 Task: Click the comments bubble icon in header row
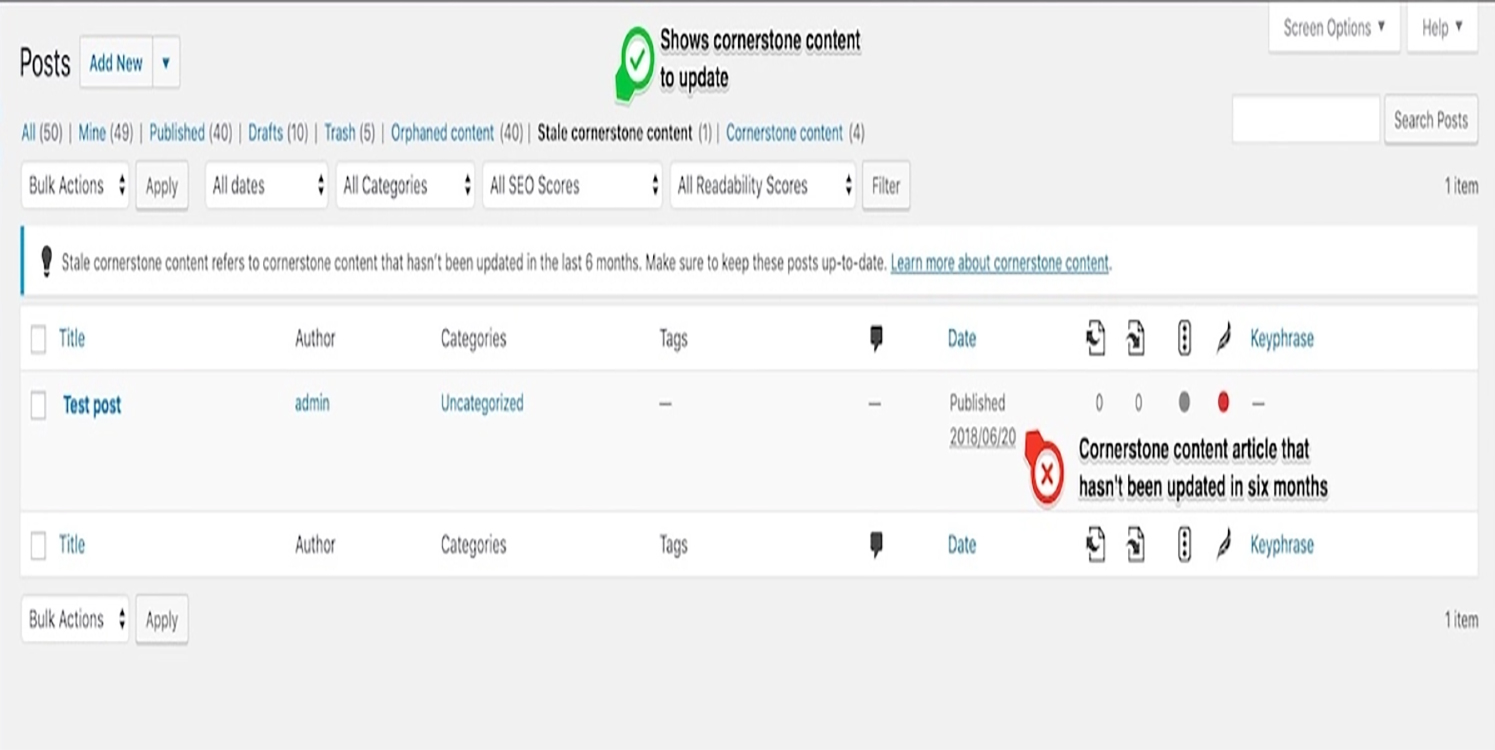[876, 339]
